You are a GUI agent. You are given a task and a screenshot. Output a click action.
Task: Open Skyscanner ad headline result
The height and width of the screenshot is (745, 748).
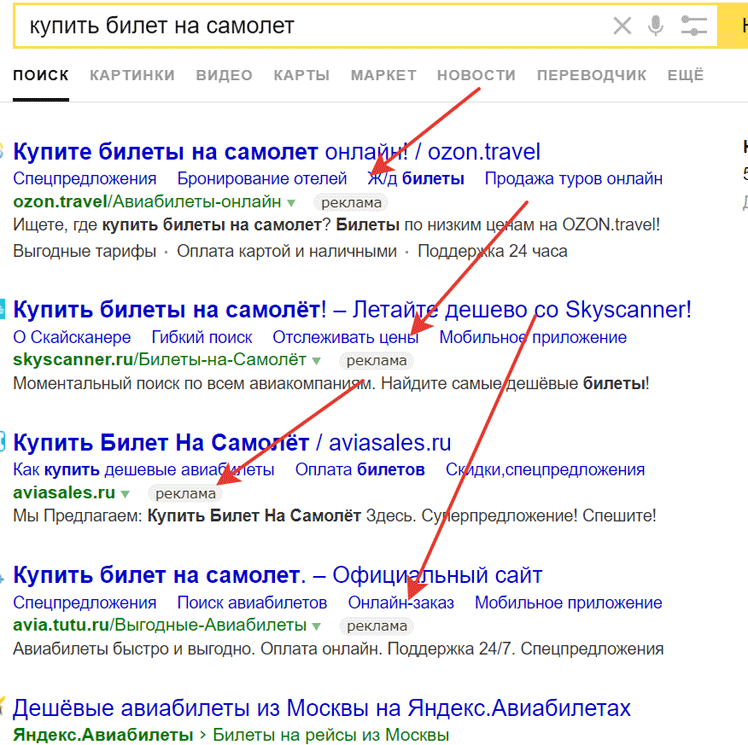[x=352, y=310]
